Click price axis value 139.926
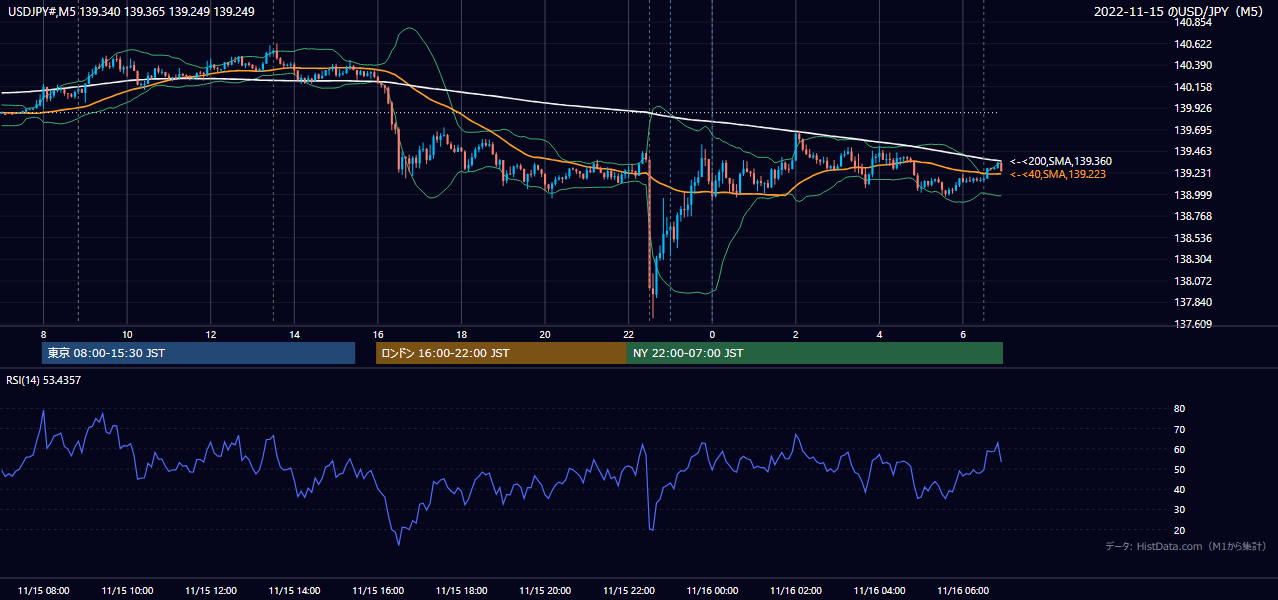Viewport: 1278px width, 600px height. (1191, 108)
